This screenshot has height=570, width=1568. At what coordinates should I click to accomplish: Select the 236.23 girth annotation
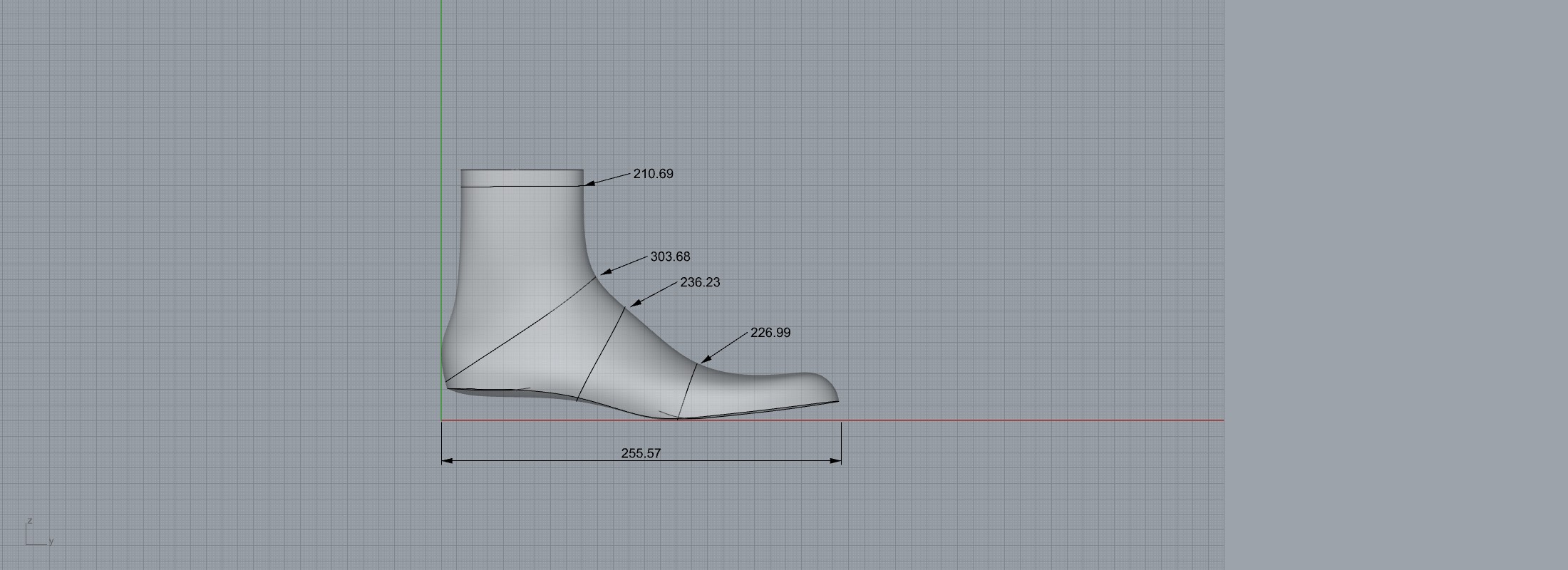click(700, 282)
